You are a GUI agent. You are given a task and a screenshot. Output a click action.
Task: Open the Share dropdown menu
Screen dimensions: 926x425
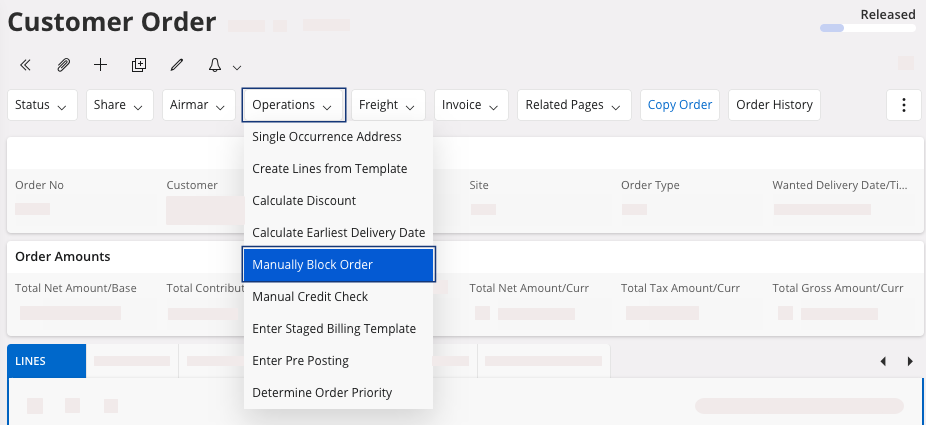[119, 105]
